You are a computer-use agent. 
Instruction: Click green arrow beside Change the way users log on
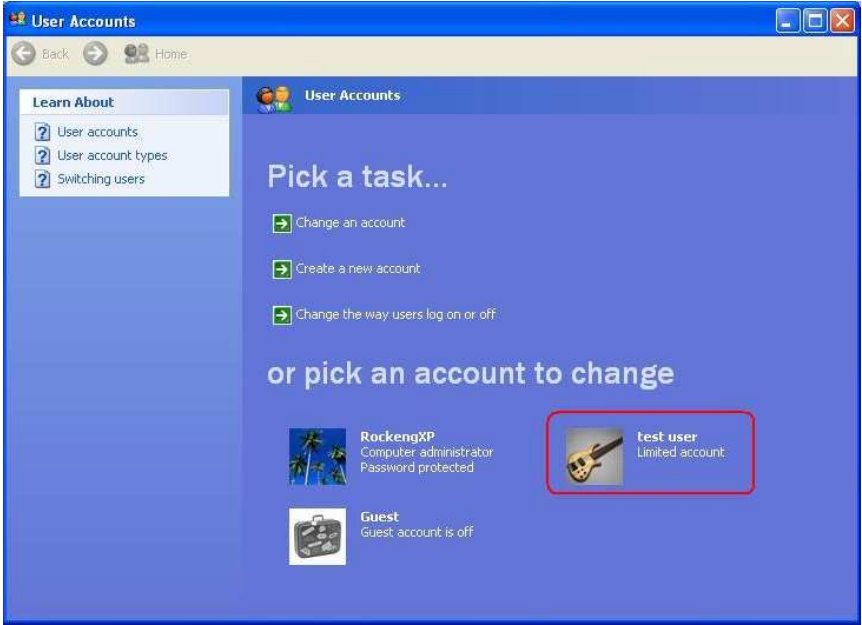[x=282, y=315]
